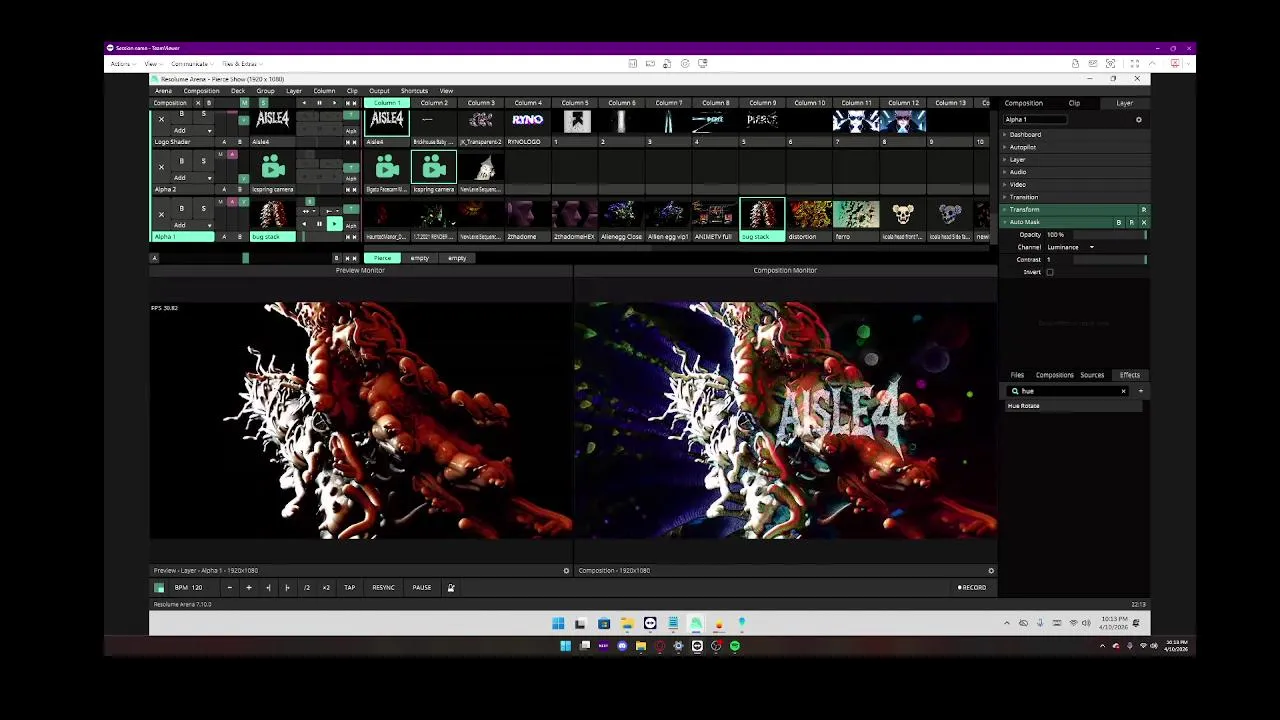This screenshot has width=1280, height=720.
Task: Open Preview Monitor settings gear
Action: coord(566,570)
